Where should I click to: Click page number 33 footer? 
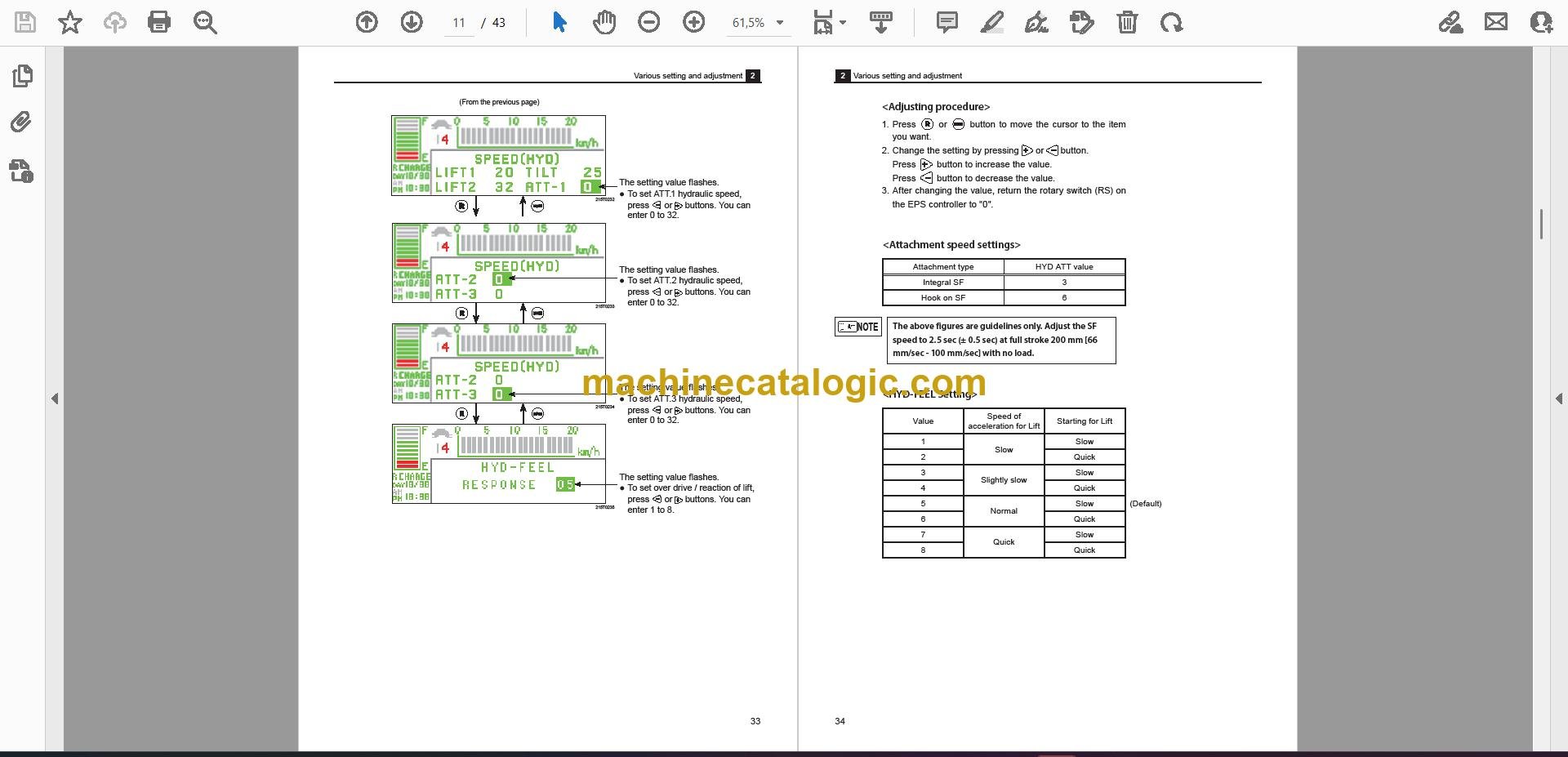pos(755,721)
